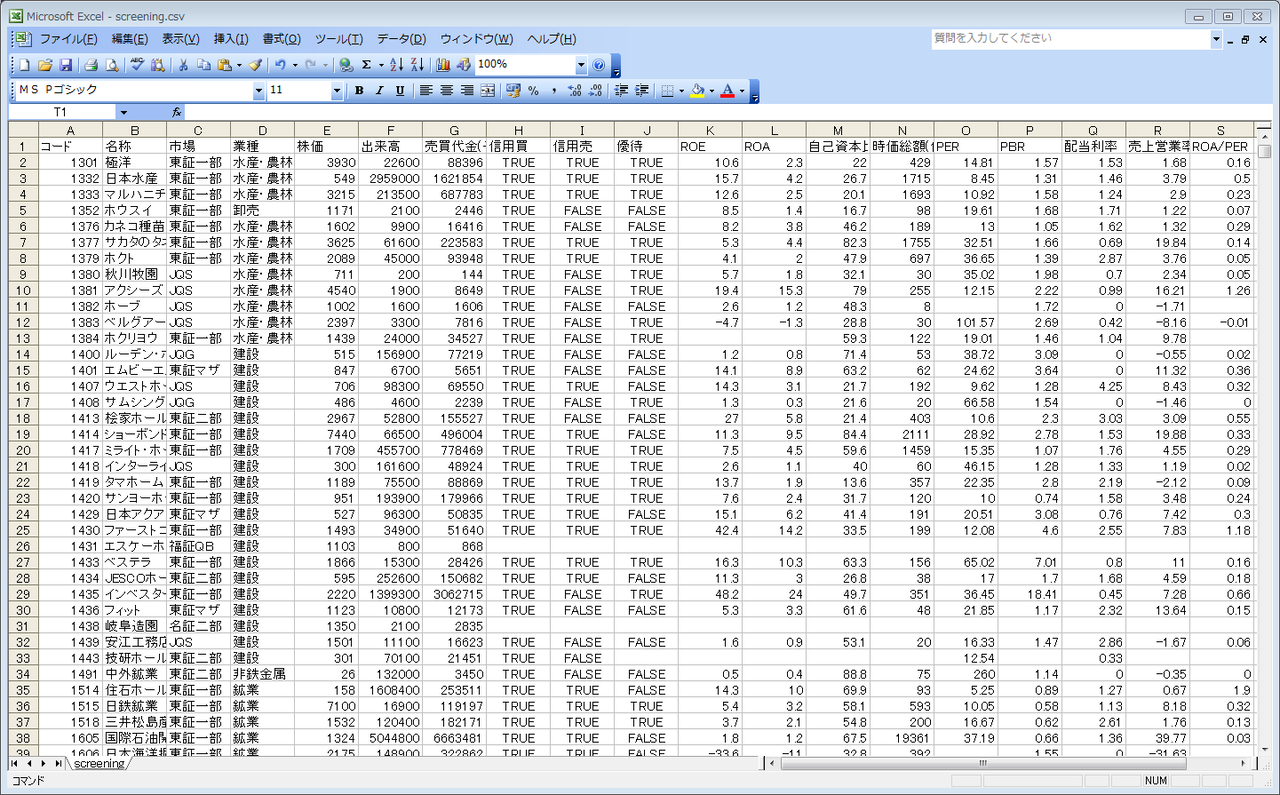The width and height of the screenshot is (1280, 795).
Task: Run the spelling check tool
Action: point(138,65)
